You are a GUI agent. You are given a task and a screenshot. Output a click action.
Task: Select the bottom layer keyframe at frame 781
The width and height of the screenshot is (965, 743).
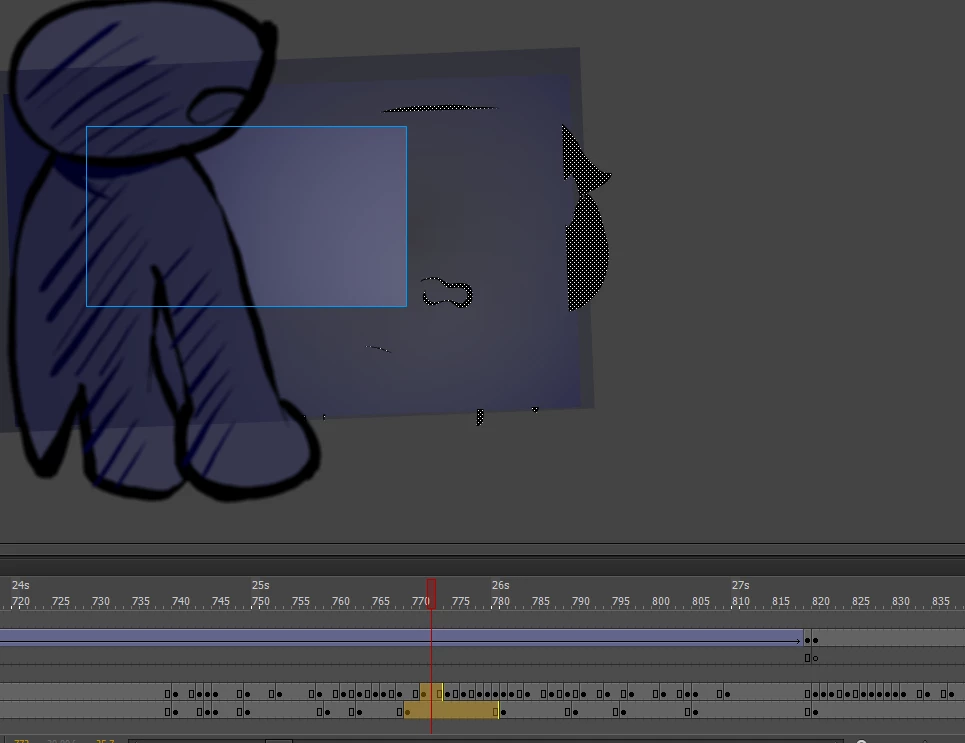[504, 712]
